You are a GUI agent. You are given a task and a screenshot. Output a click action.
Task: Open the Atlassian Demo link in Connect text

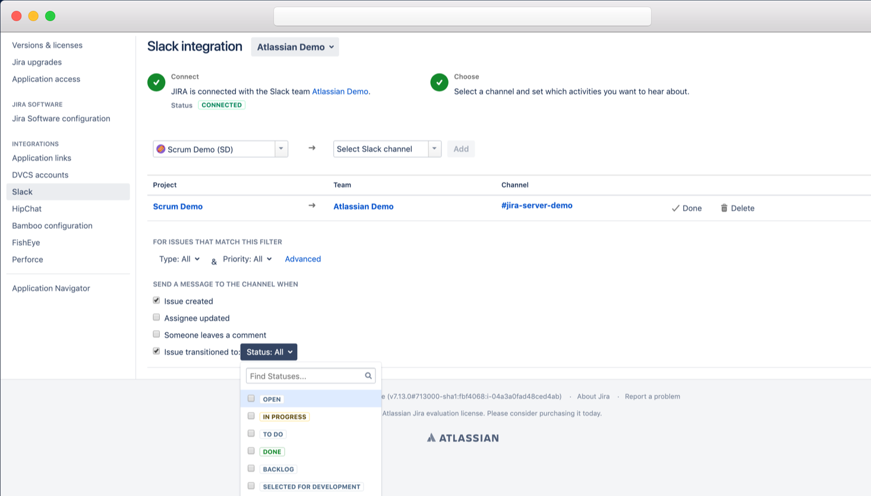[x=340, y=91]
